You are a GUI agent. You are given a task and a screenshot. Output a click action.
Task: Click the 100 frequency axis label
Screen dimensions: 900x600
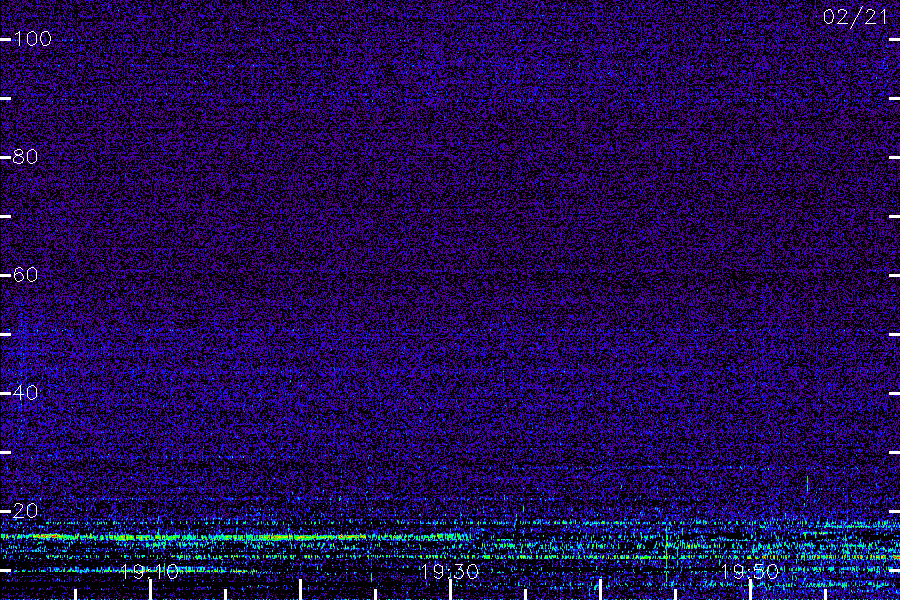point(32,39)
